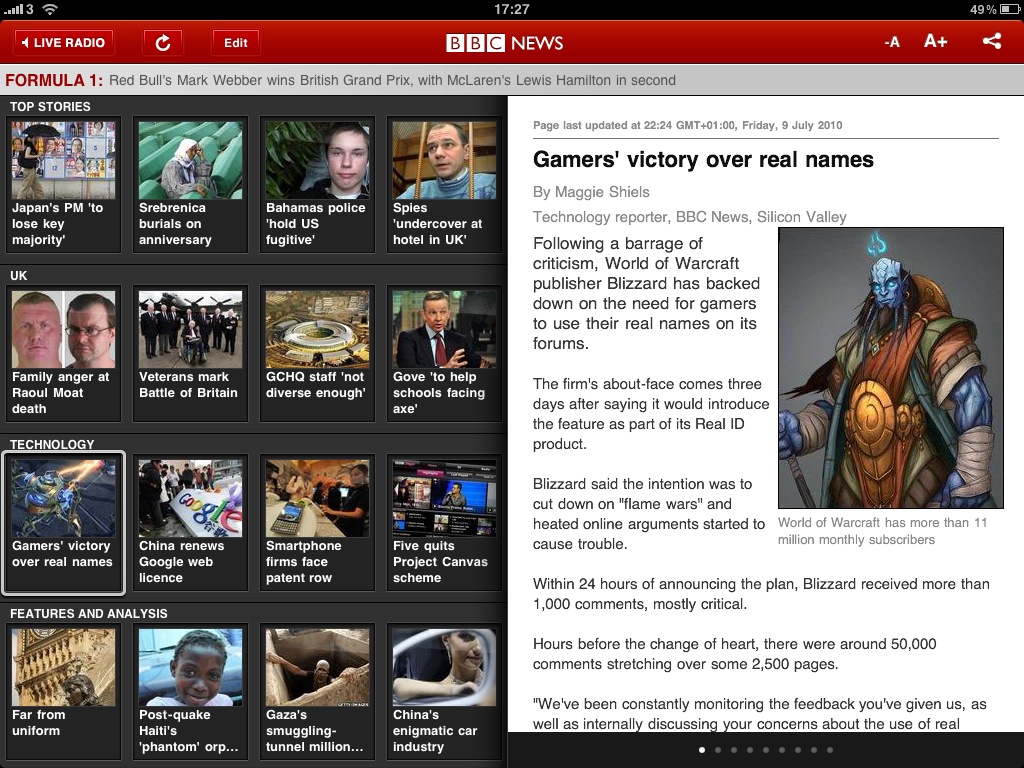Select Bahamas police 'hold US fugitive' story

[317, 184]
